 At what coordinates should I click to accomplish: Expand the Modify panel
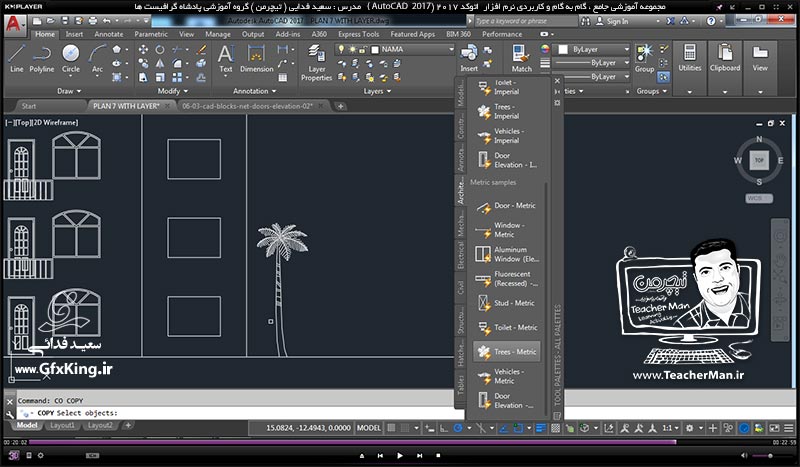pyautogui.click(x=173, y=91)
